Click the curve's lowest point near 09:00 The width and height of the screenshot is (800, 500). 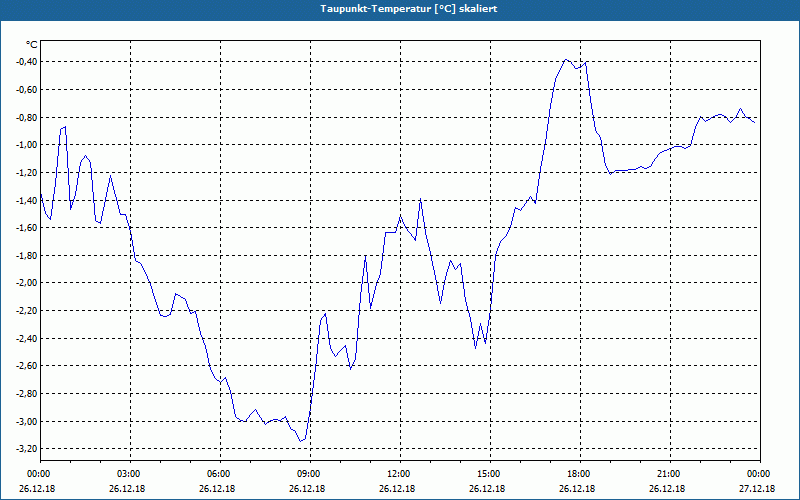(x=300, y=441)
